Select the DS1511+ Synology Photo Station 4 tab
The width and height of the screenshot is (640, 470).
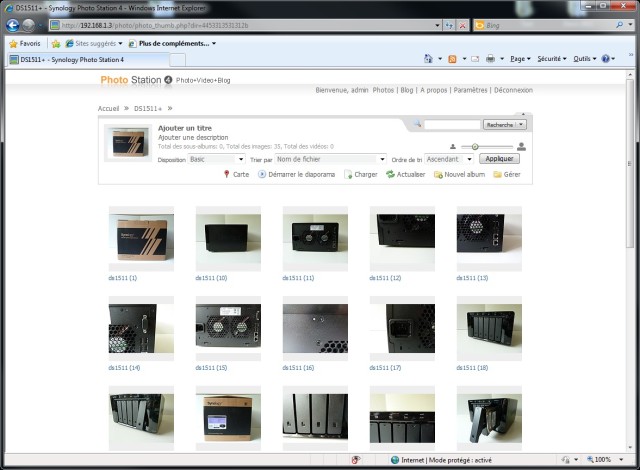pos(87,60)
